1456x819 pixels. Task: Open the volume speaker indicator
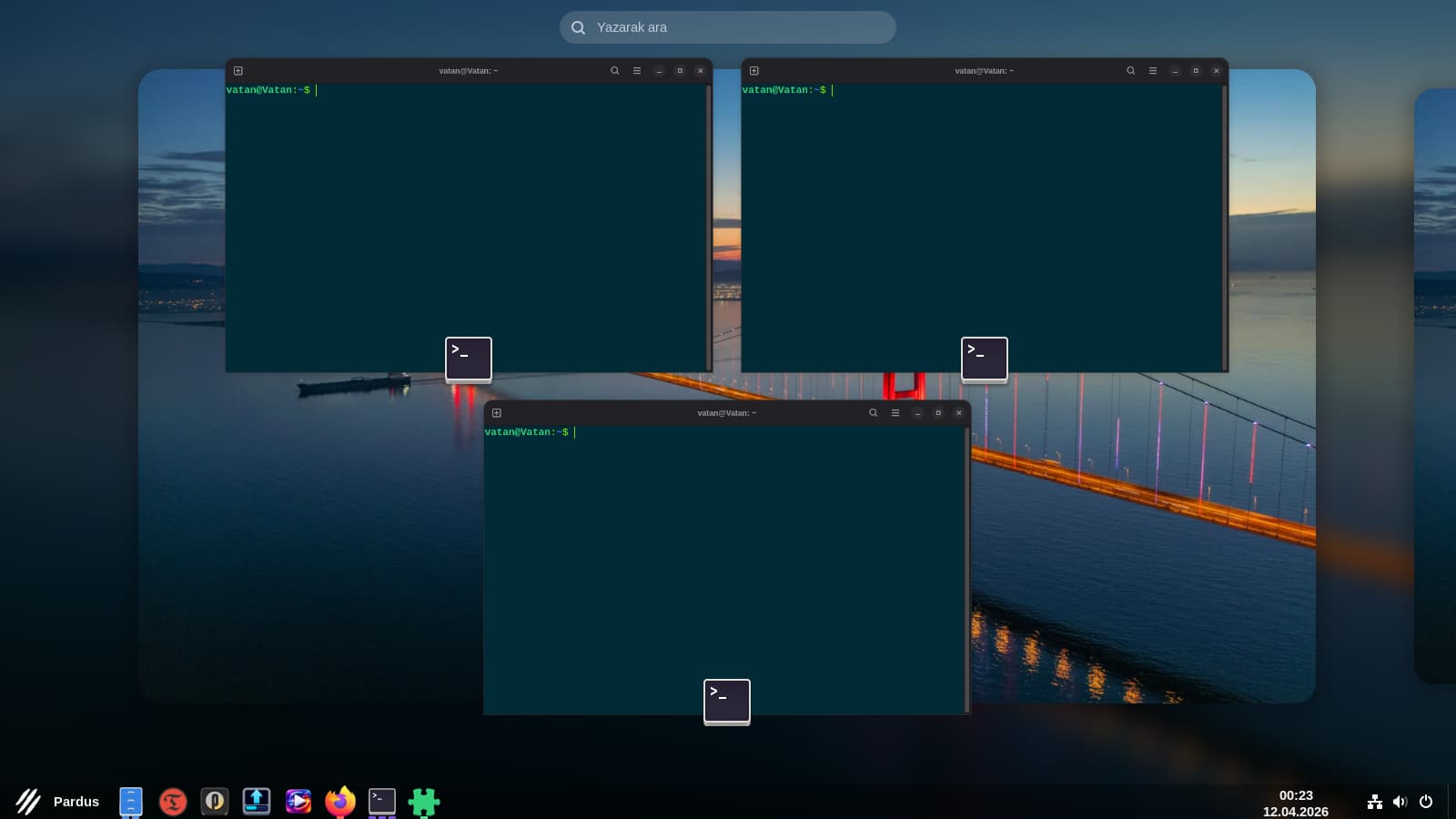1400,802
